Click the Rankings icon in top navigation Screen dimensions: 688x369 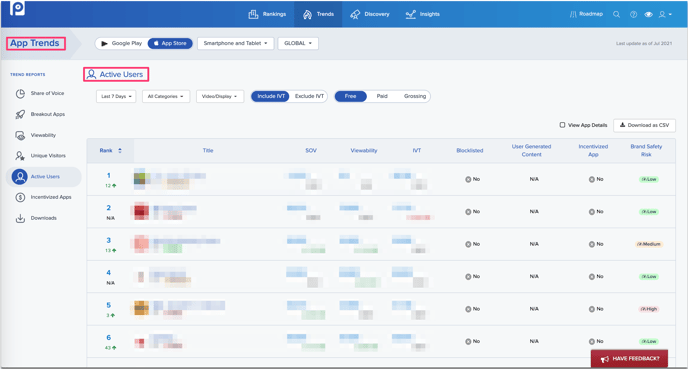click(253, 14)
